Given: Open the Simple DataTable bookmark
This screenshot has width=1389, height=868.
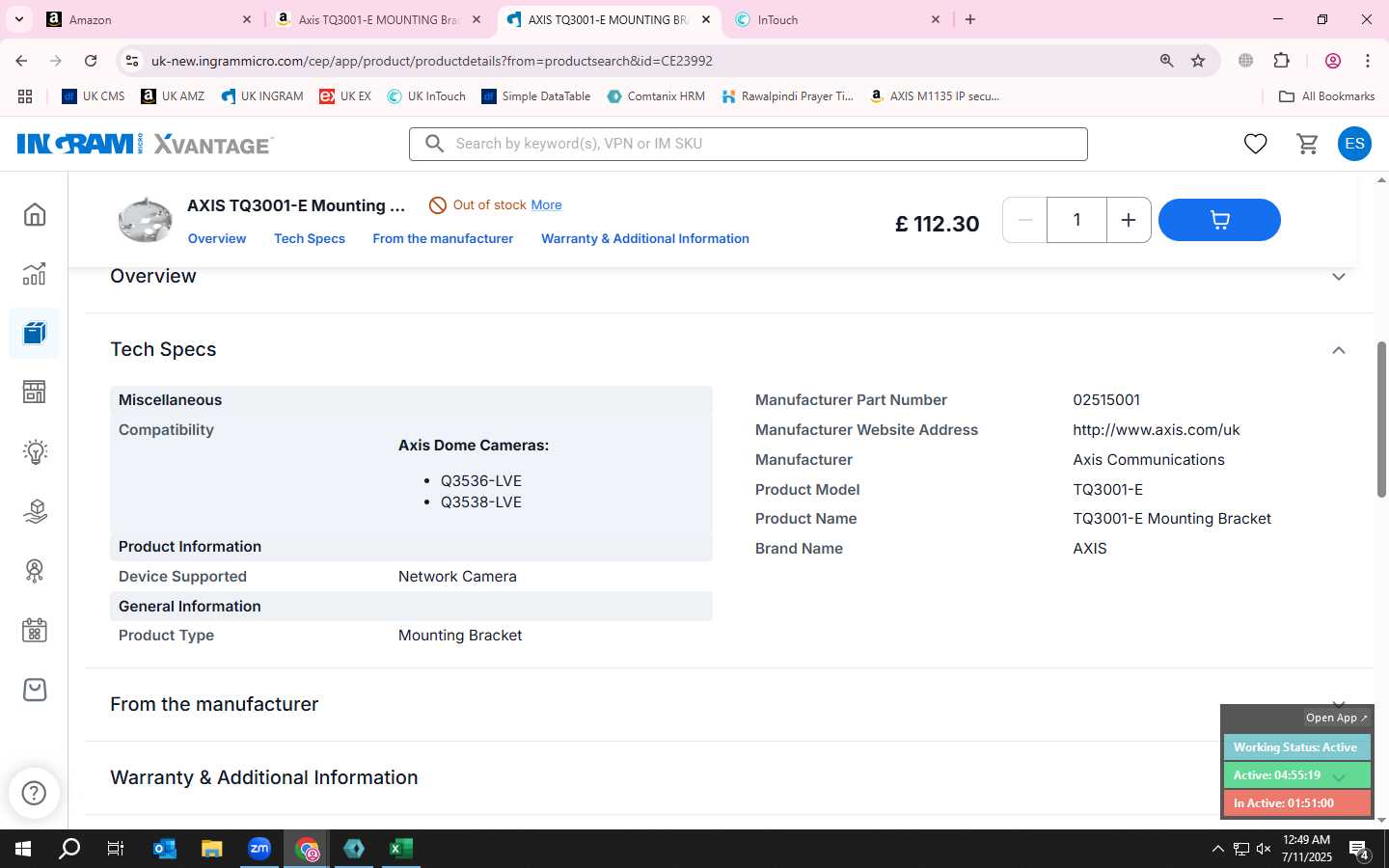Looking at the screenshot, I should pyautogui.click(x=535, y=96).
